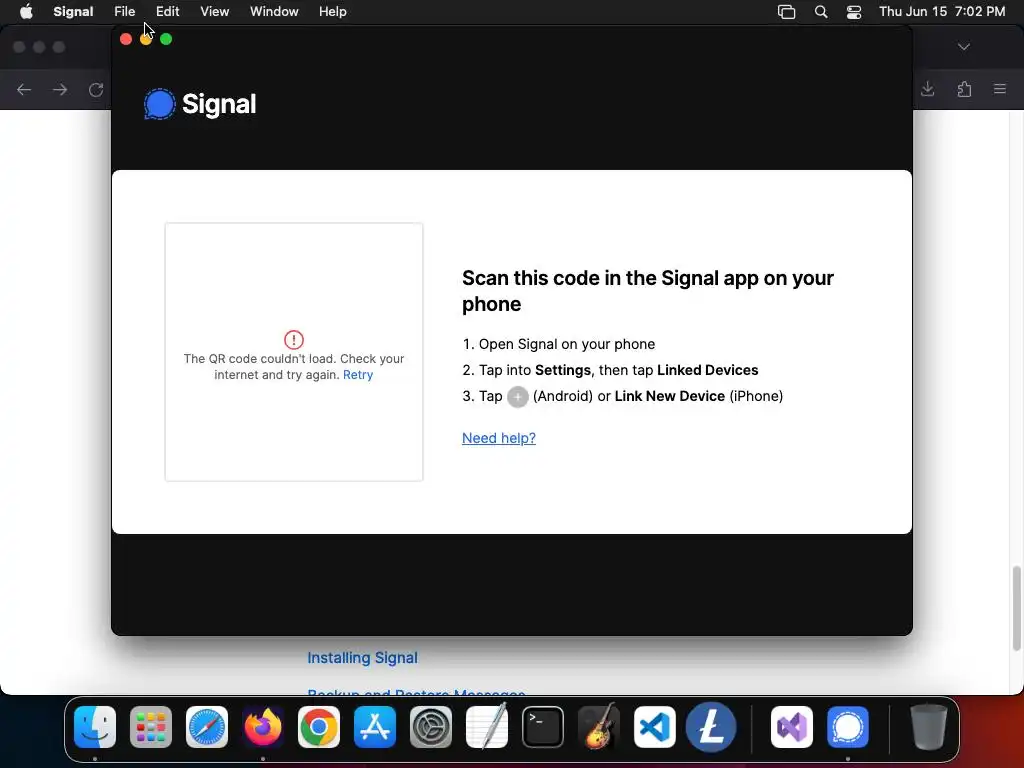
Task: Click the Signal icon in the Dock
Action: pyautogui.click(x=848, y=727)
